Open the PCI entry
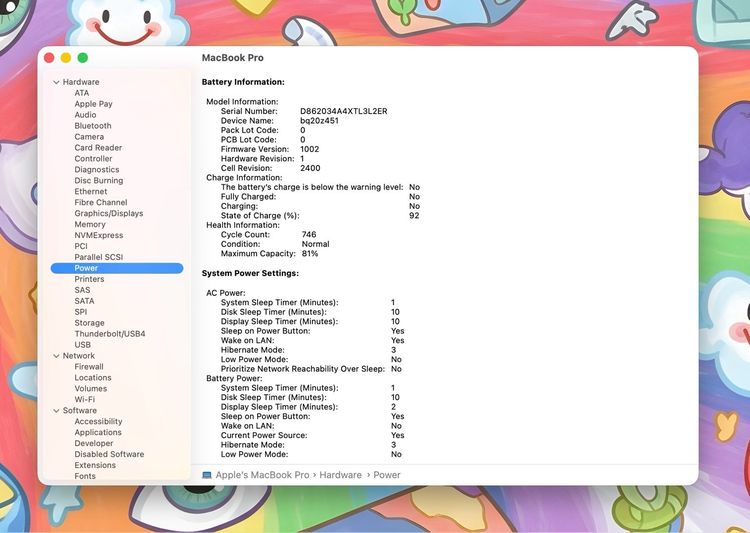 coord(81,246)
